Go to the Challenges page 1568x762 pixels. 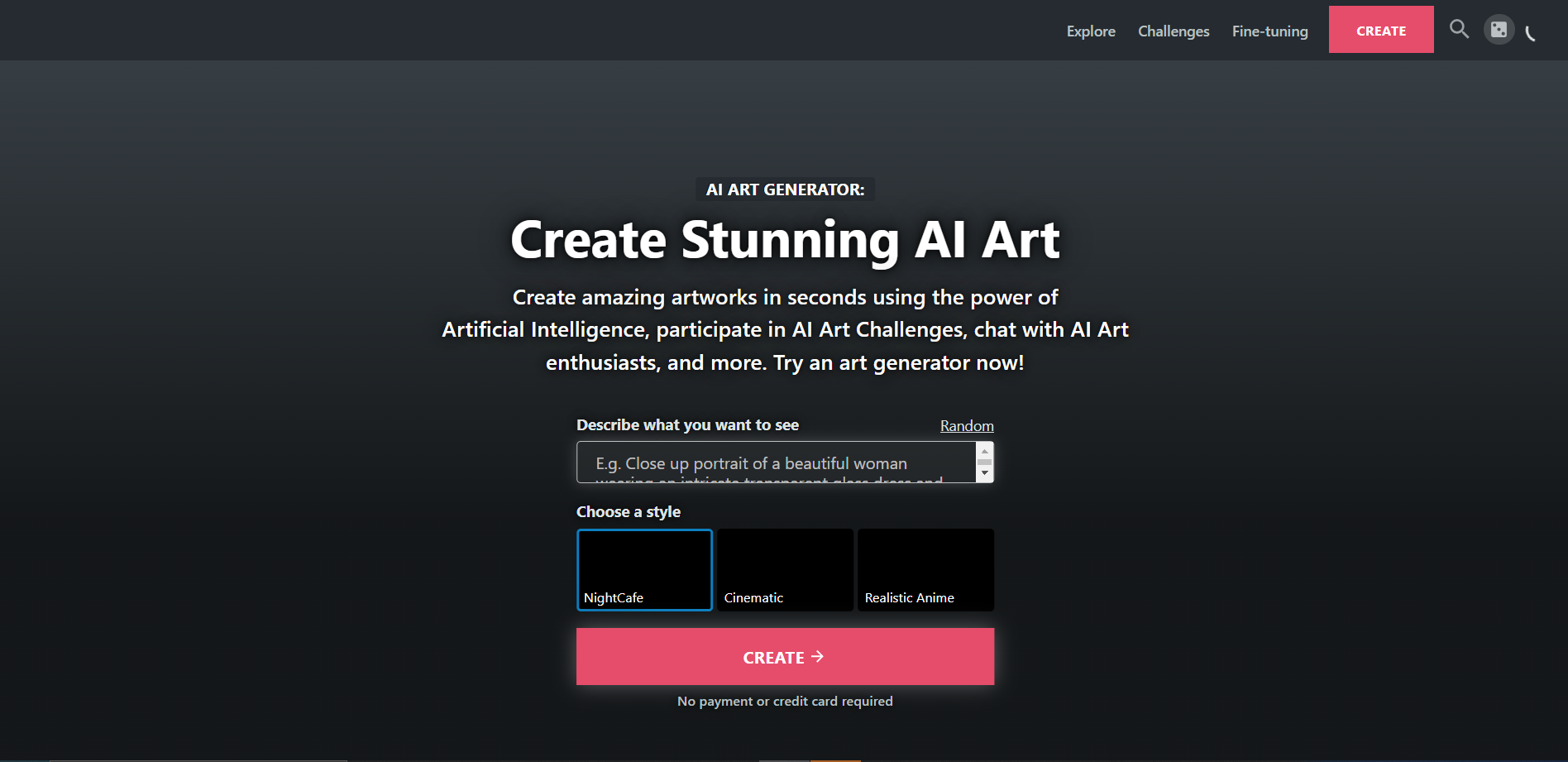click(1174, 31)
